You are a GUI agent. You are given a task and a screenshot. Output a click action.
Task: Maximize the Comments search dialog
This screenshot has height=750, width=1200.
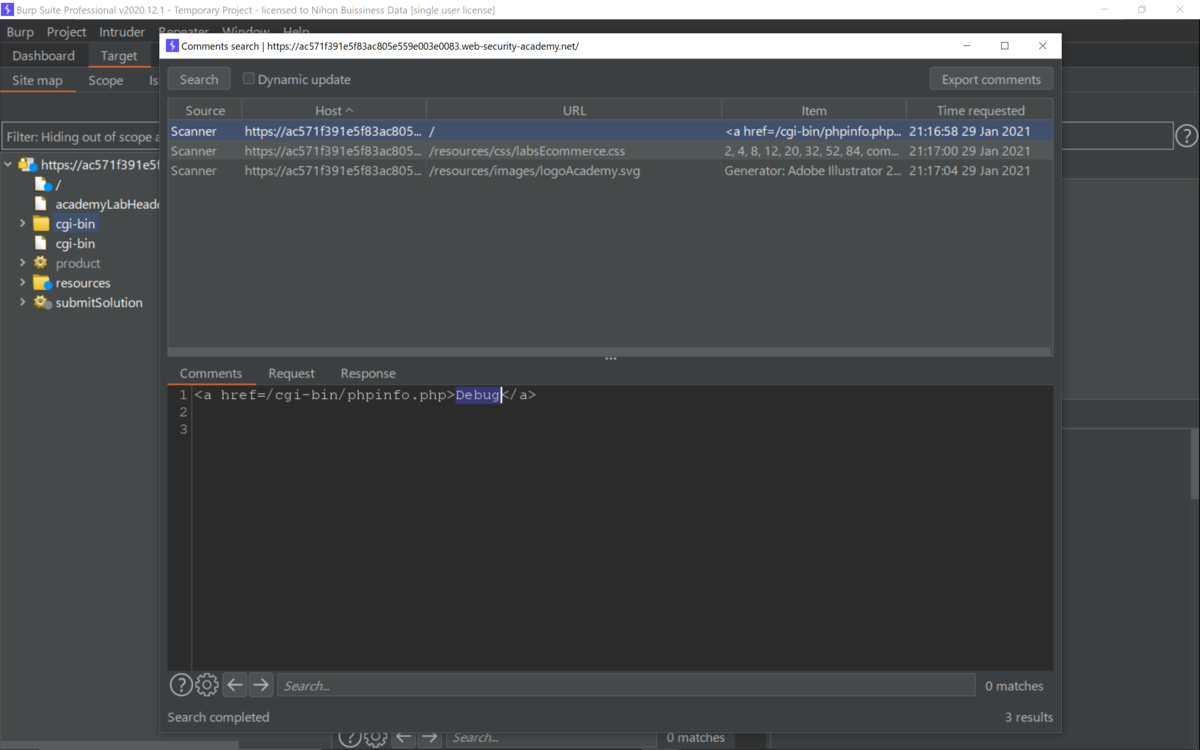click(x=1005, y=46)
